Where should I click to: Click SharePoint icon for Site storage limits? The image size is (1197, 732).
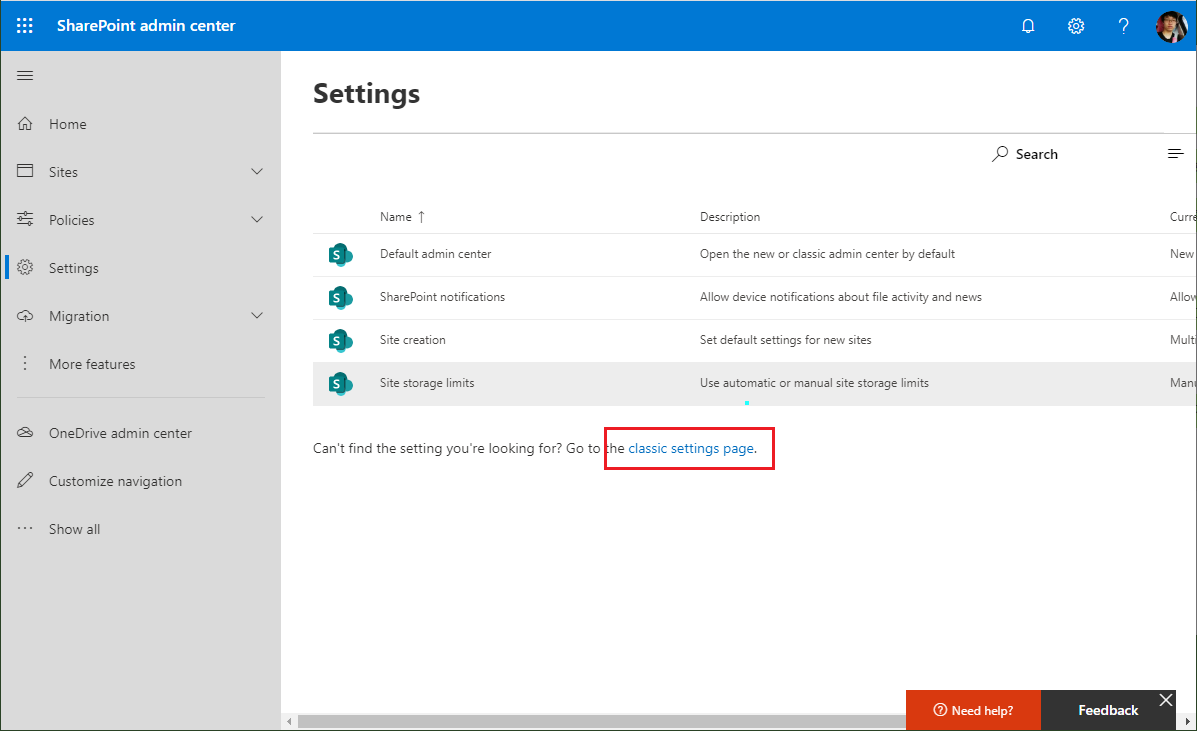click(x=340, y=383)
